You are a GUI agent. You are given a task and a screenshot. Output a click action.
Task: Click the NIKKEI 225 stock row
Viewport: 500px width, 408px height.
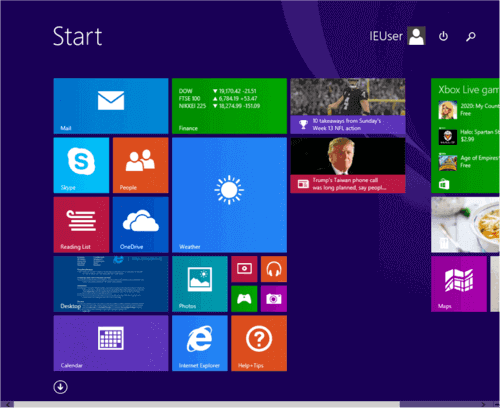[x=219, y=106]
